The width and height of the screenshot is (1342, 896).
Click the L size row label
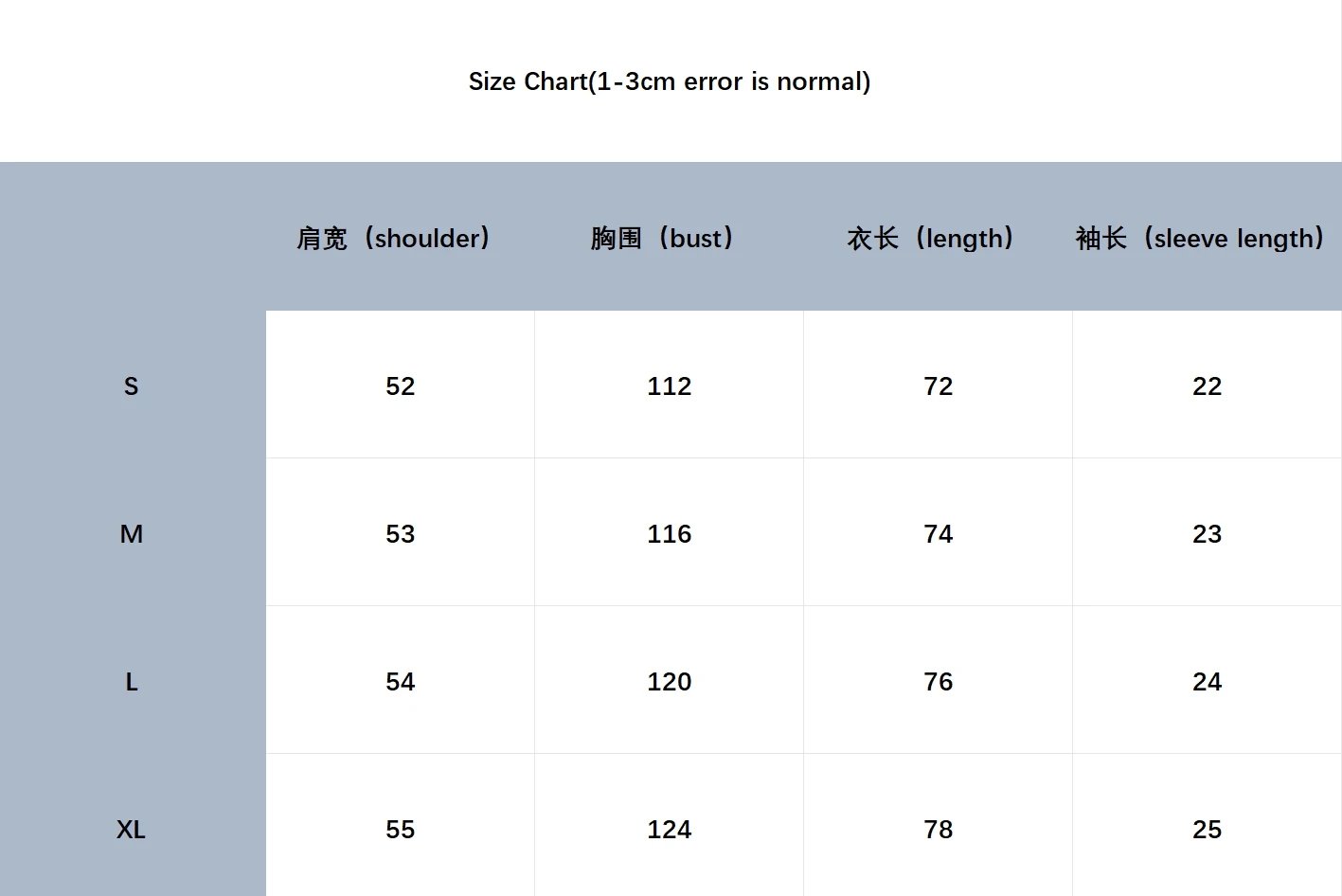(x=132, y=681)
